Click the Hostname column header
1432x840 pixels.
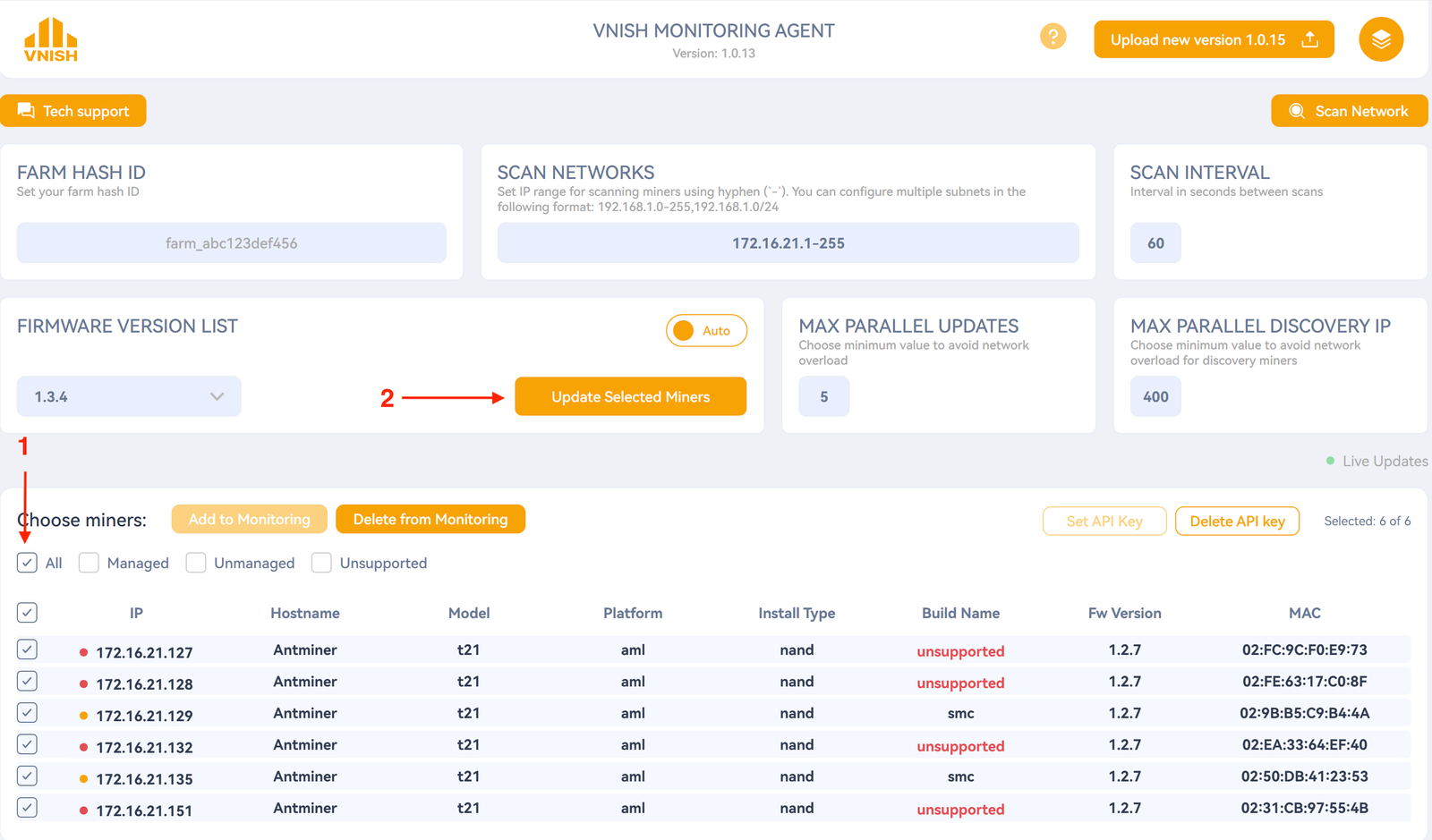[305, 613]
